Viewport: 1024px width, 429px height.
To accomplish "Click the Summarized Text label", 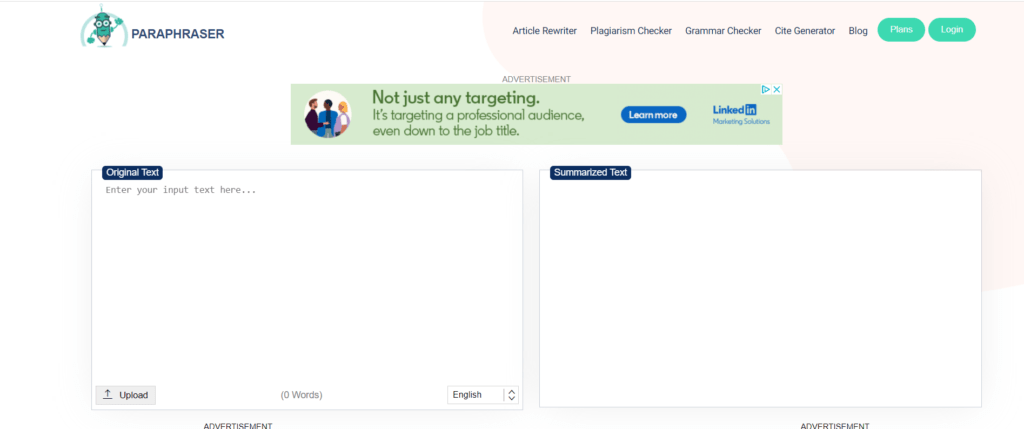I will (590, 172).
